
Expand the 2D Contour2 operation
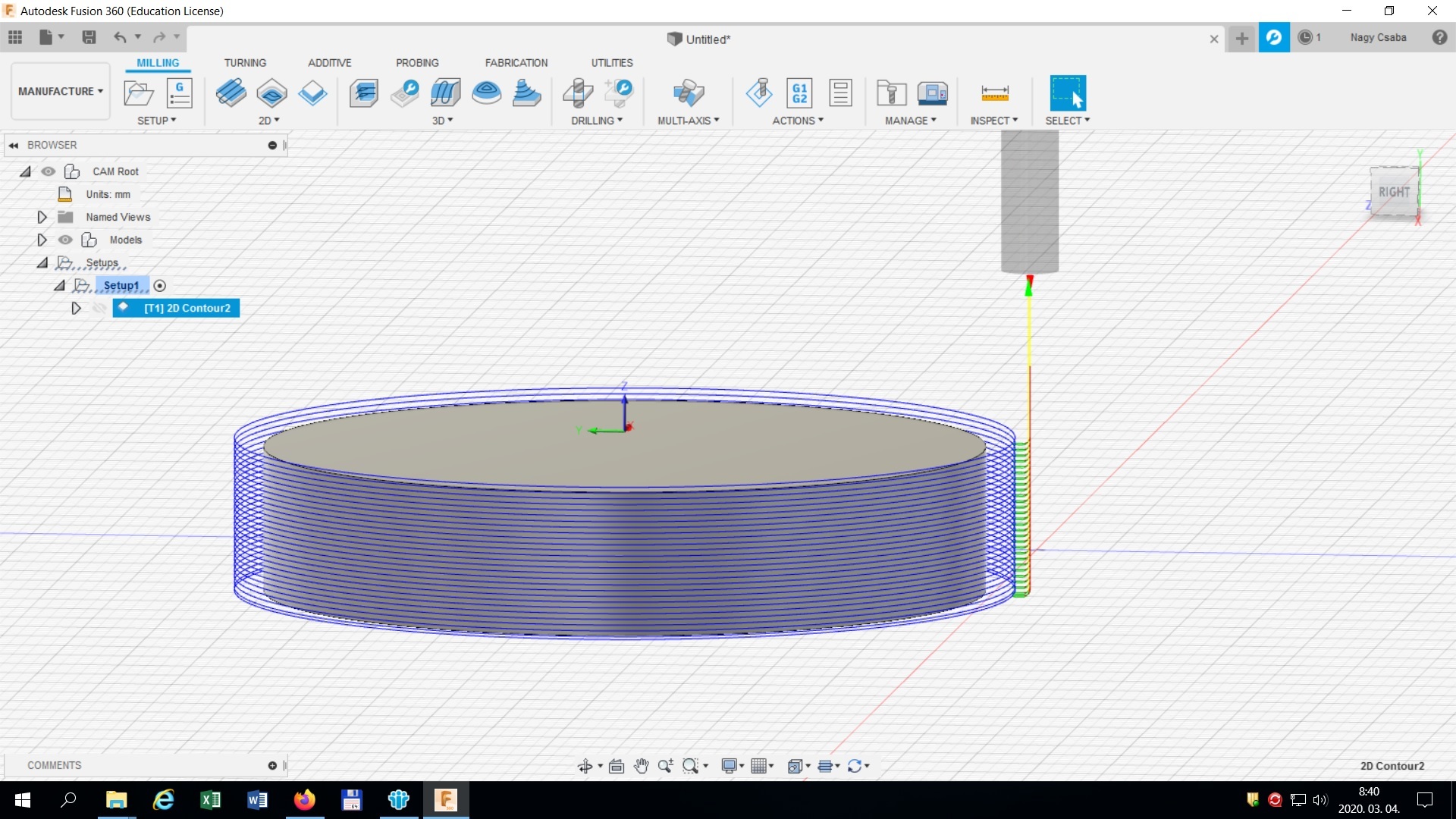point(76,308)
